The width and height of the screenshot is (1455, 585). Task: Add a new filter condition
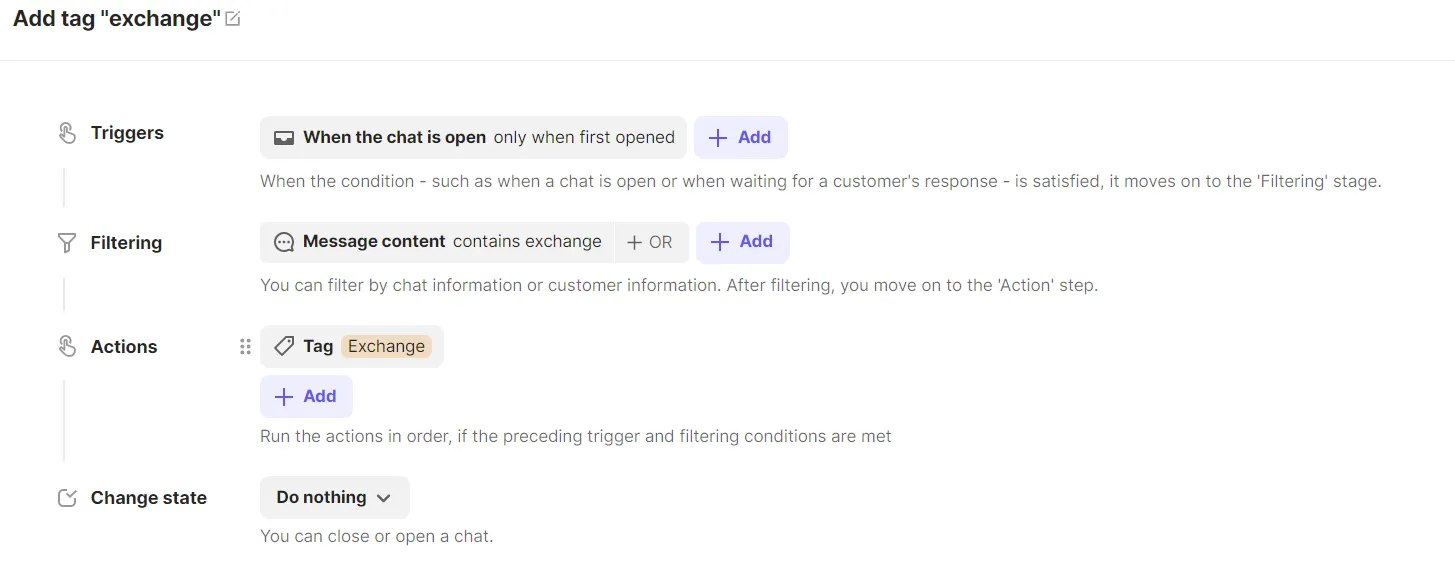(x=742, y=242)
